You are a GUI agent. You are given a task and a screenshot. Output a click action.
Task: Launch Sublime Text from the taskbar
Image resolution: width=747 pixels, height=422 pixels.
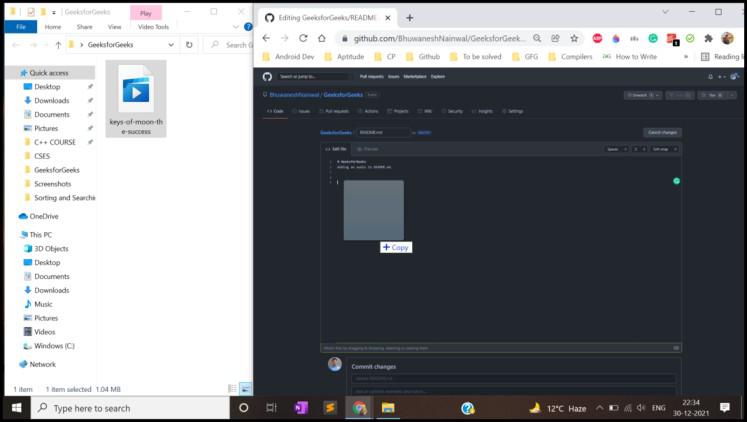tap(330, 408)
